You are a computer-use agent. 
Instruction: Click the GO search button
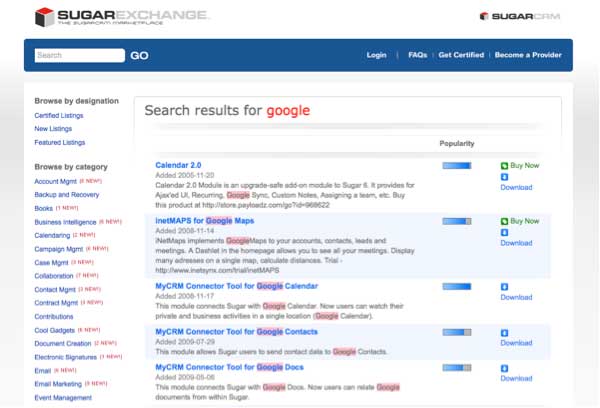[139, 55]
